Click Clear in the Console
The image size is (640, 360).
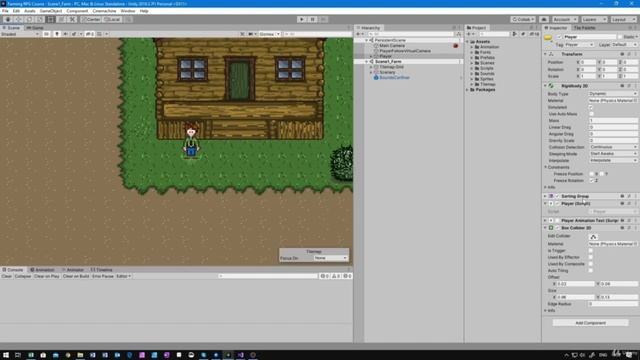coord(7,276)
